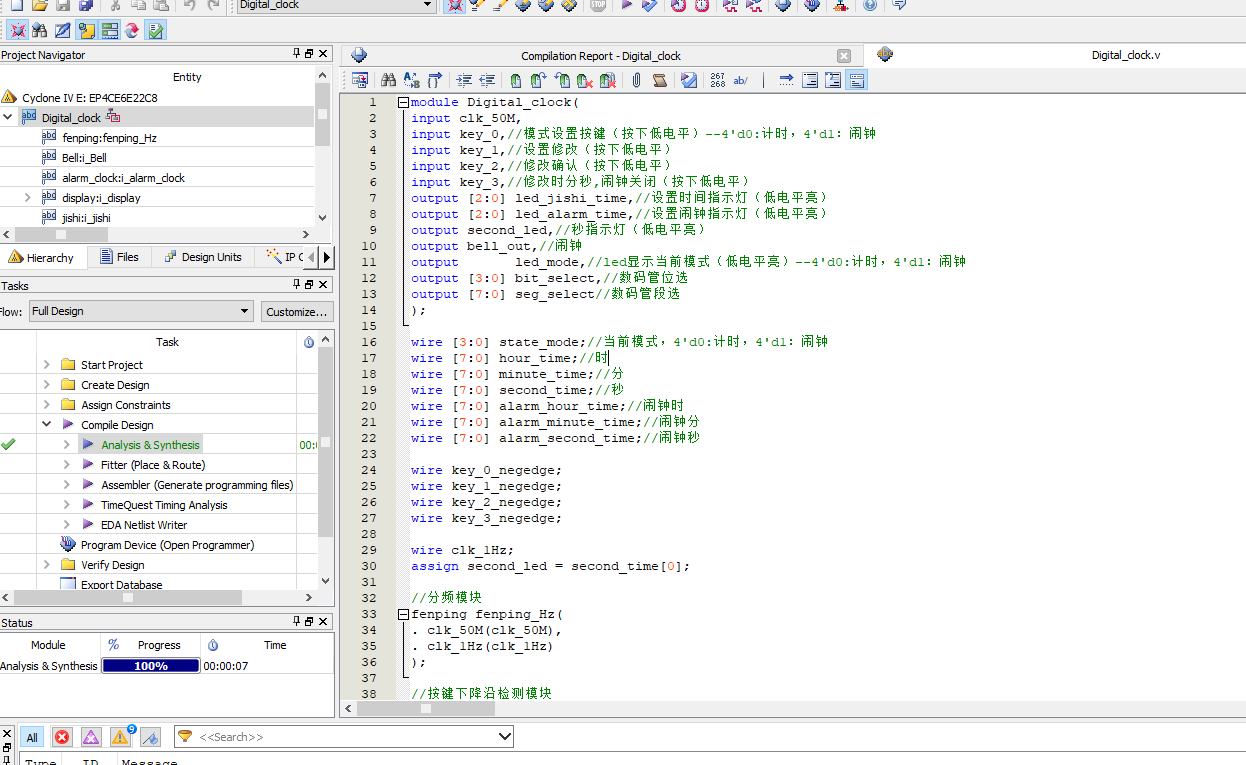Viewport: 1246px width, 765px height.
Task: Click the binoculars Find icon in the second toolbar row
Action: 39,30
